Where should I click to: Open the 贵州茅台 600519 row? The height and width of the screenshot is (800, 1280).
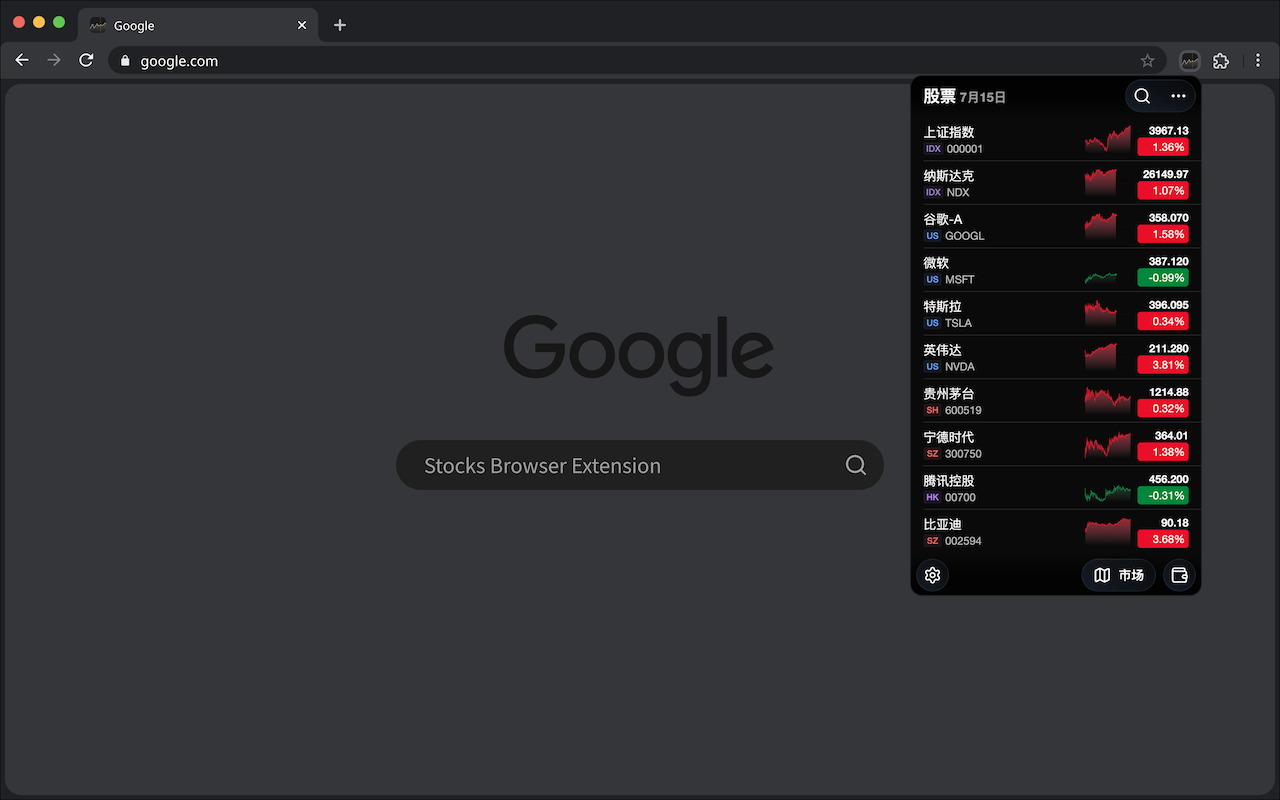(x=1056, y=401)
